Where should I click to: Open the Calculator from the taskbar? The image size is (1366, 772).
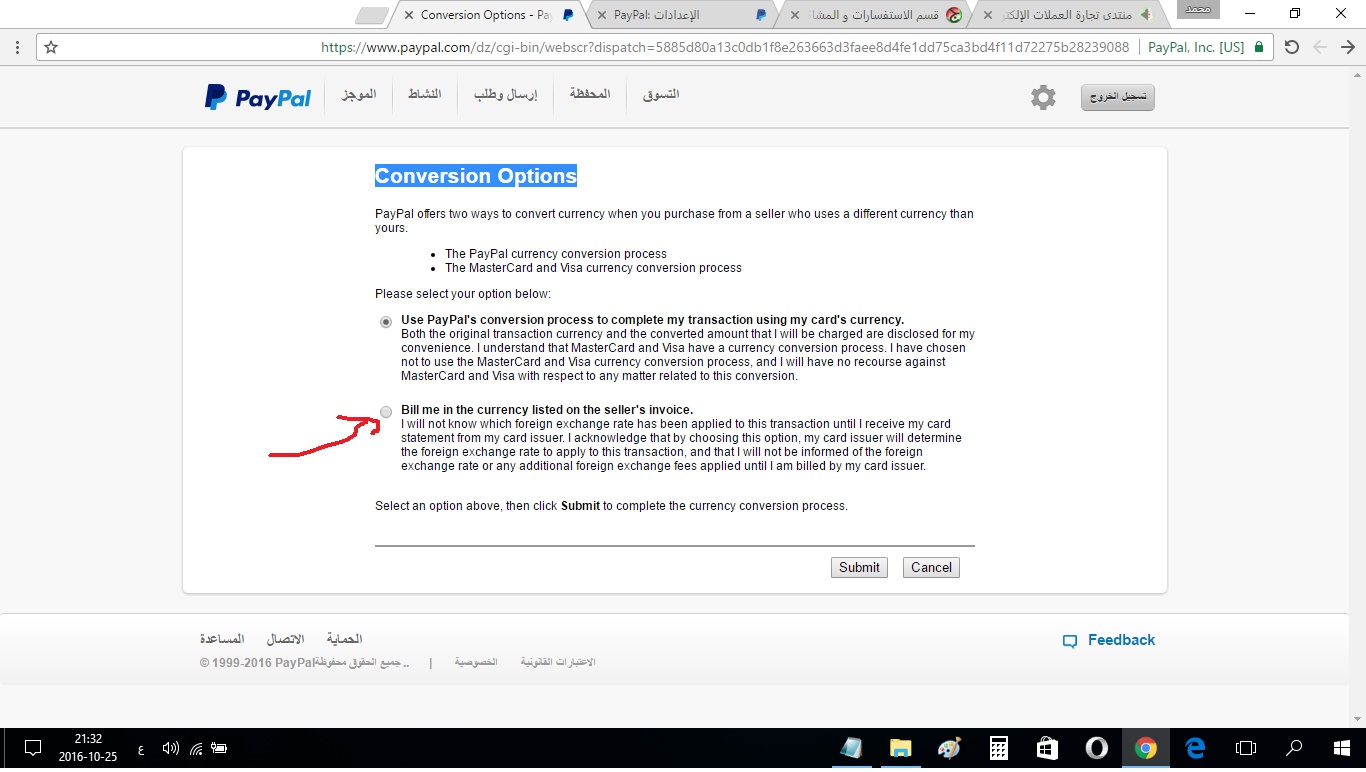998,748
